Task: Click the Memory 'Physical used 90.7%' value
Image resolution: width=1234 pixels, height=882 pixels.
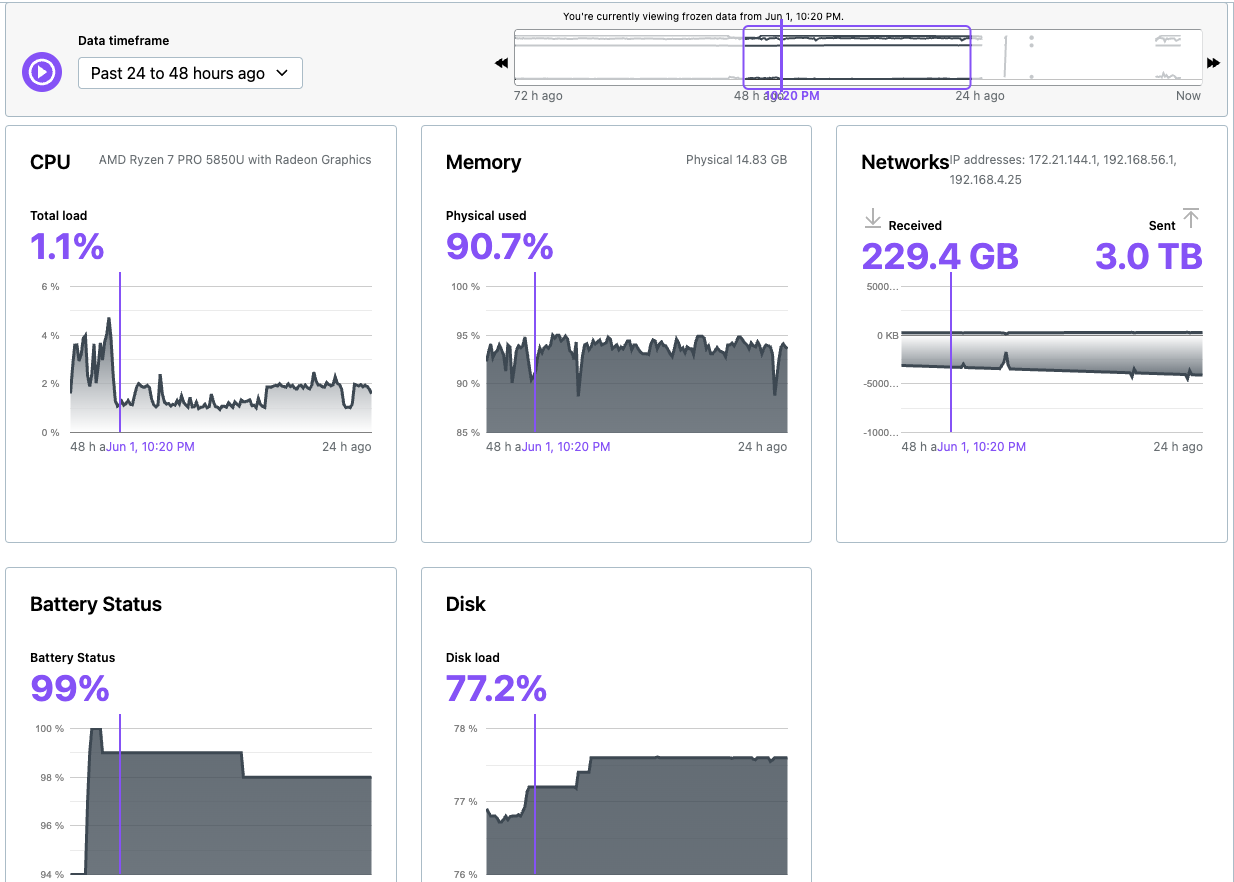Action: point(499,246)
